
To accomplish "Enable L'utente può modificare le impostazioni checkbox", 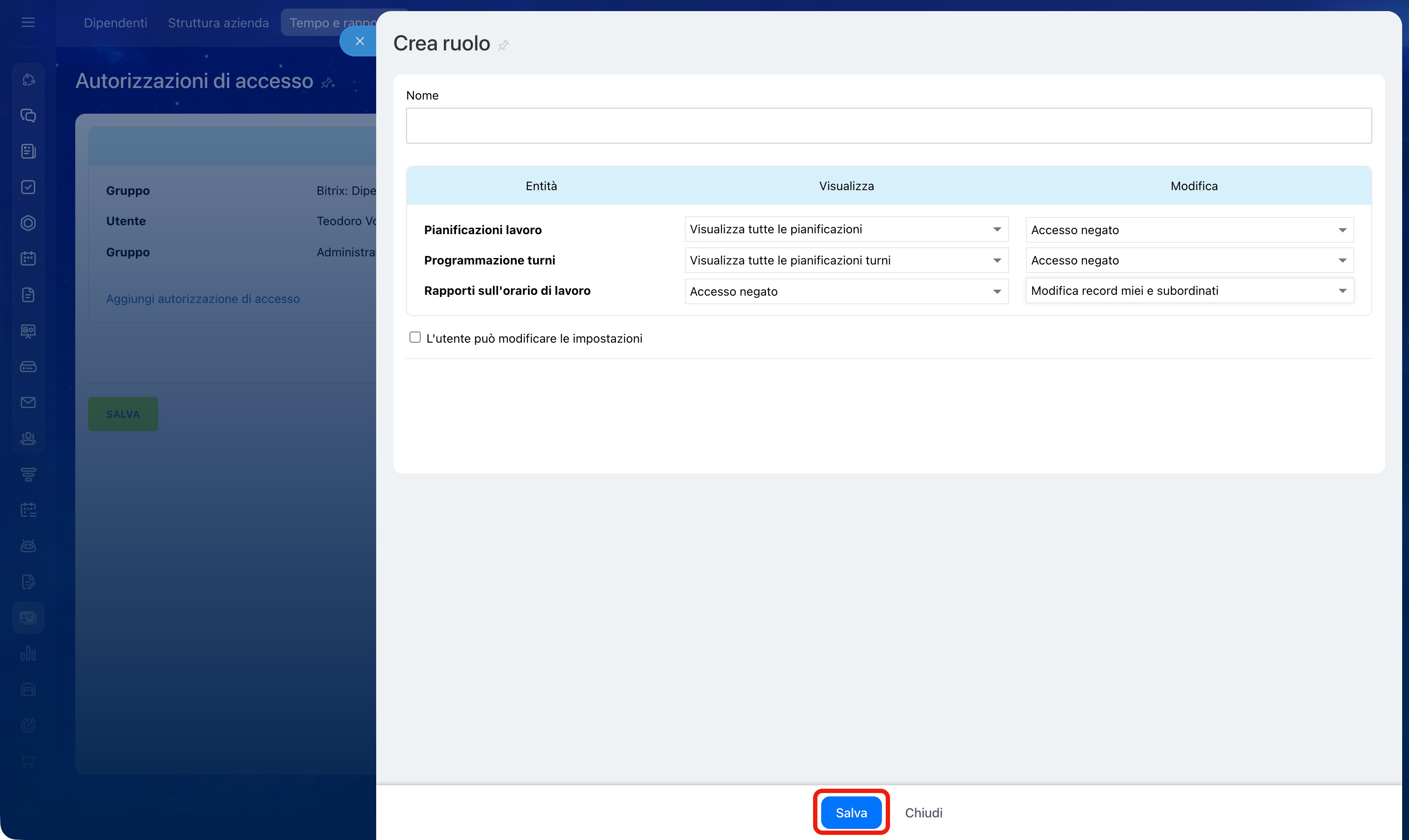I will pos(415,338).
